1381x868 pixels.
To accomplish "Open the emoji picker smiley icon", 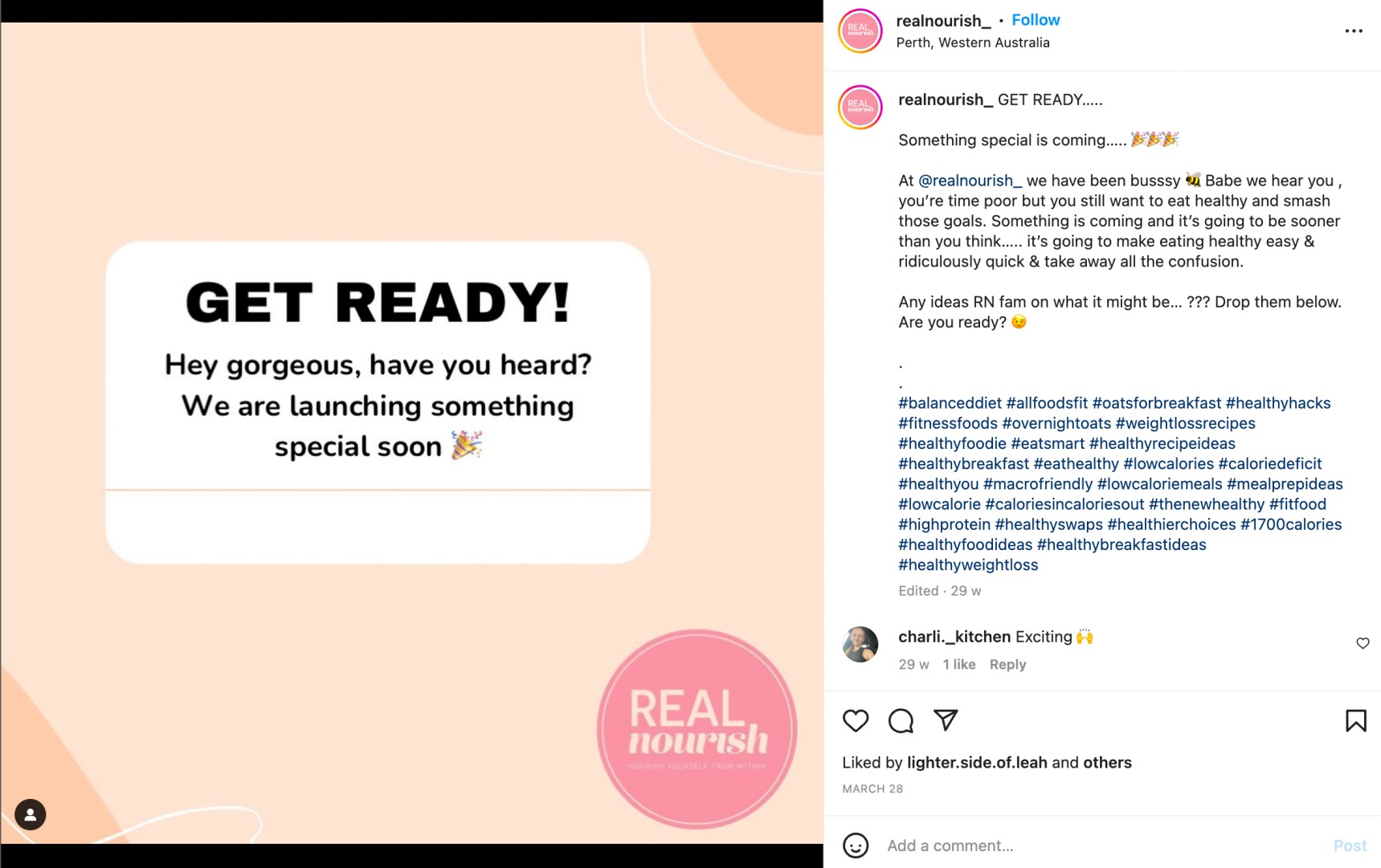I will tap(856, 845).
